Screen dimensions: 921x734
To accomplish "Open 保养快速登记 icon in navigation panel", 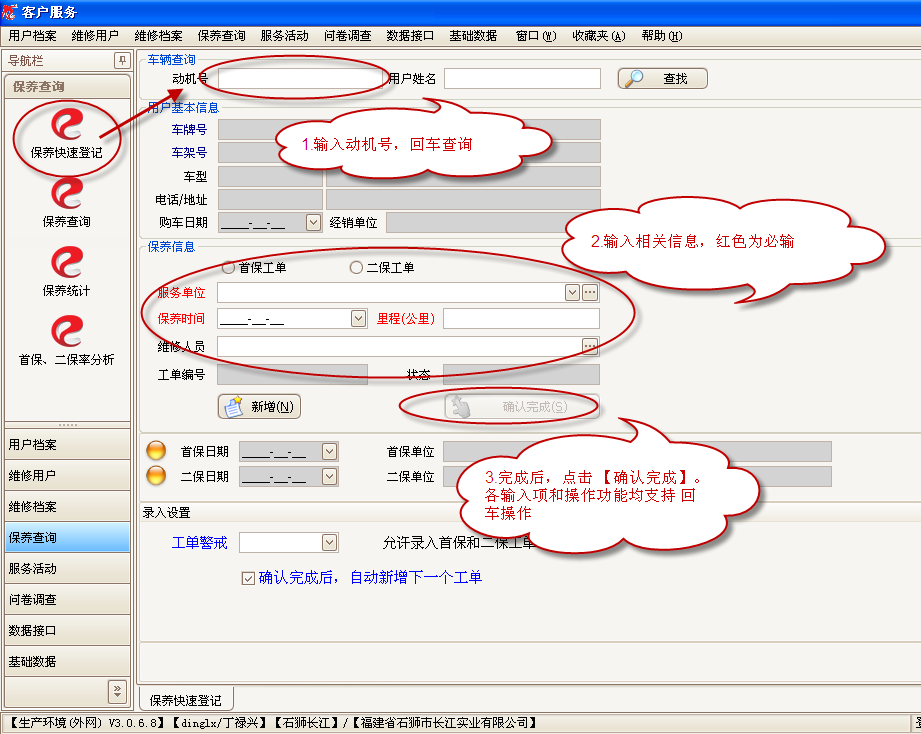I will tap(67, 127).
